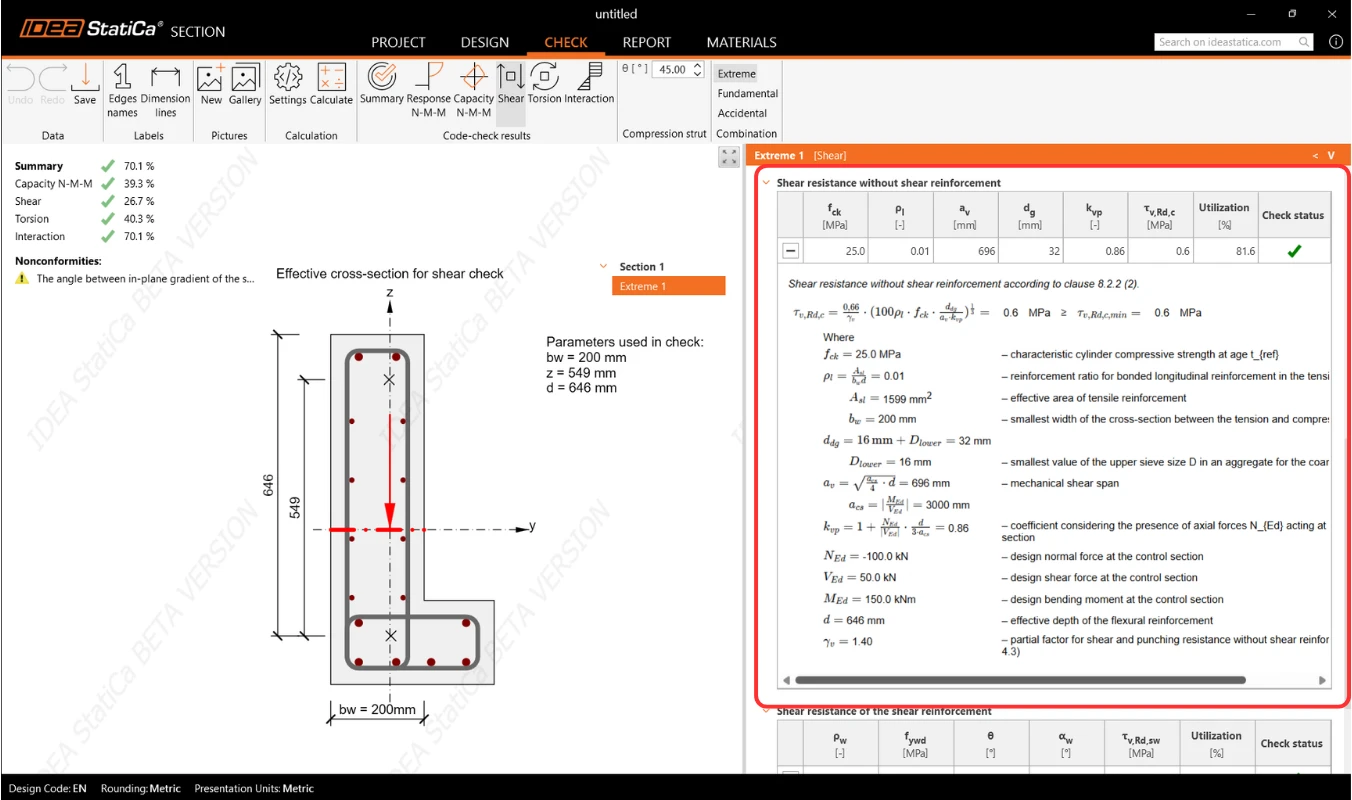Select the Fundamental combination

(747, 93)
